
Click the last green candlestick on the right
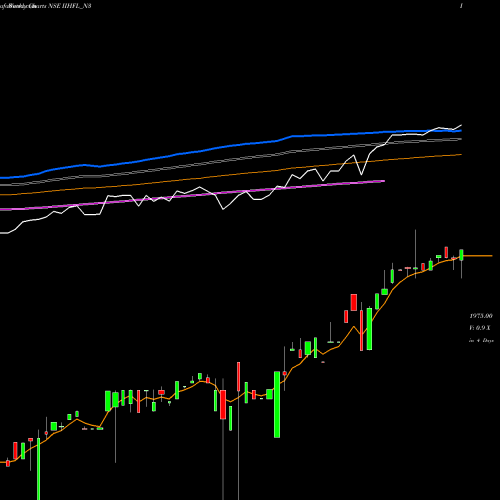[x=461, y=255]
